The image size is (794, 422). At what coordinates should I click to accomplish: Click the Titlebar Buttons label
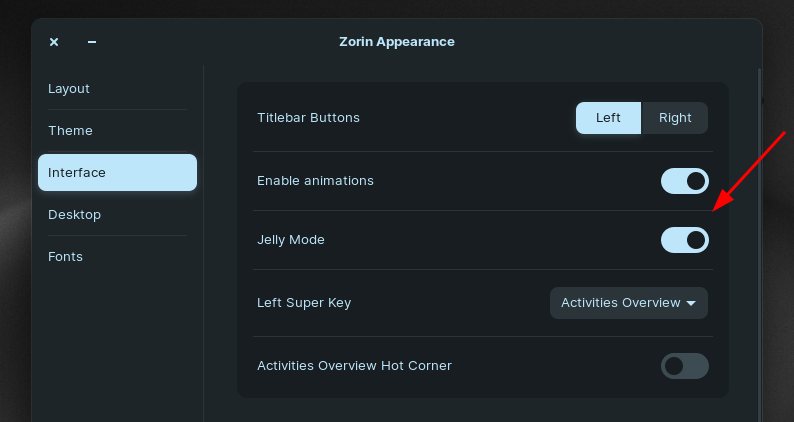(308, 118)
